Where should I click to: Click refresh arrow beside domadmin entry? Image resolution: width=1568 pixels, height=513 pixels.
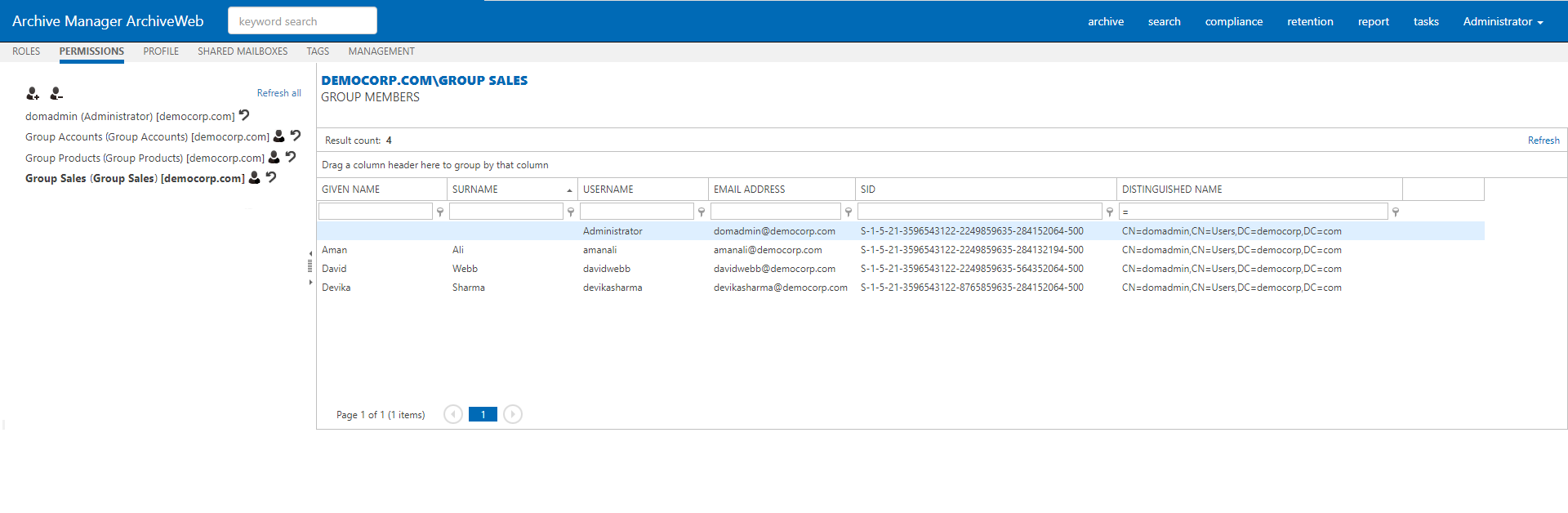(244, 116)
